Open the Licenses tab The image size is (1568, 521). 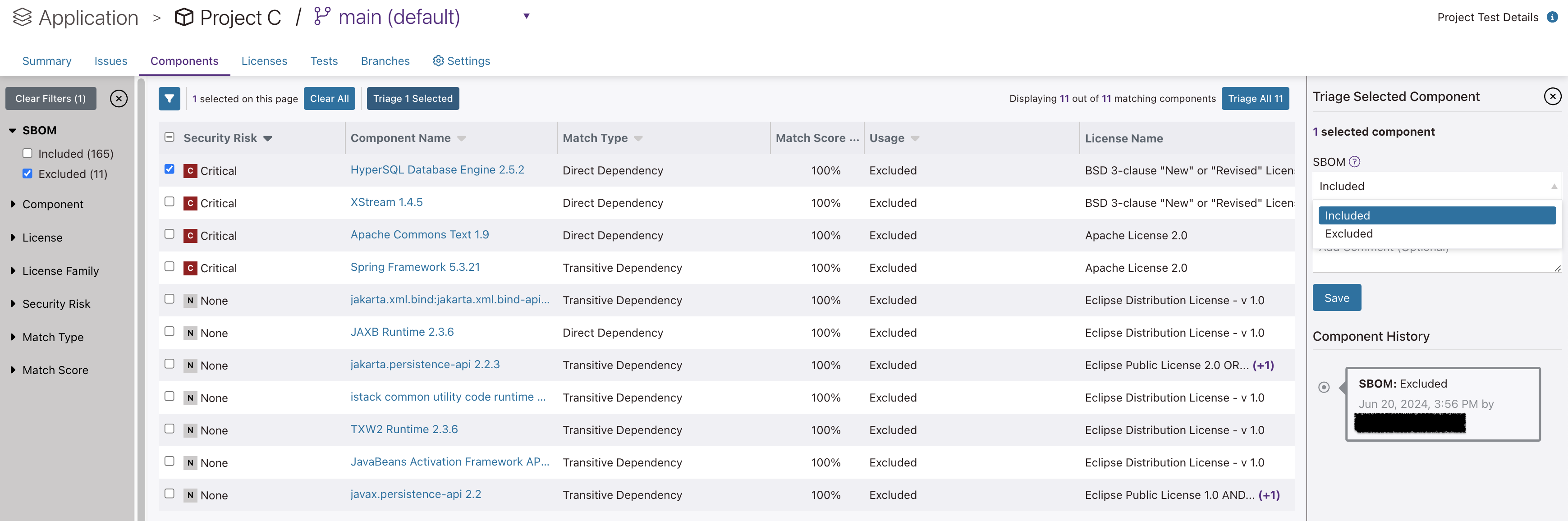[264, 61]
